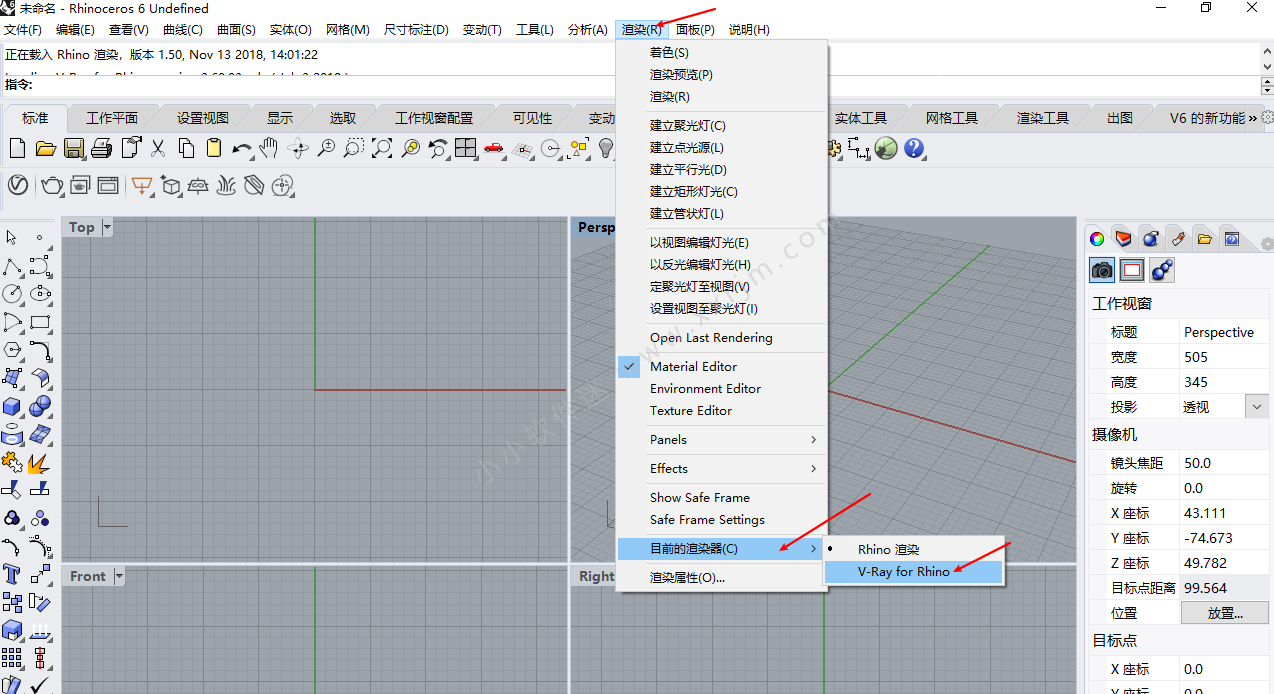The image size is (1274, 694).
Task: Open the 投影 projection dropdown
Action: (x=1257, y=407)
